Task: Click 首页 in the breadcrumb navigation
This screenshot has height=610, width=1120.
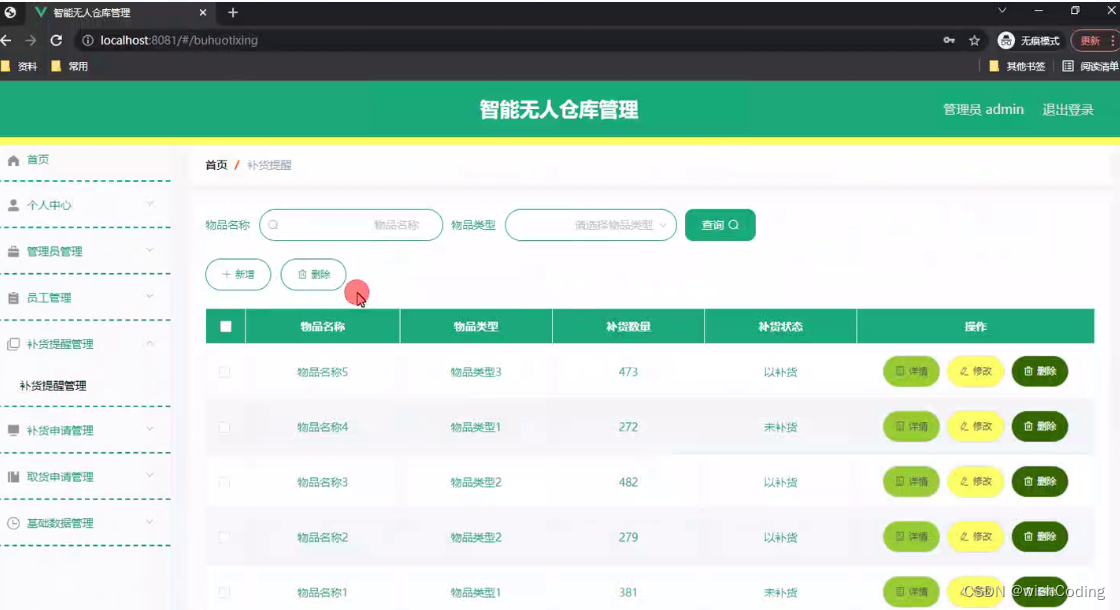Action: point(216,164)
